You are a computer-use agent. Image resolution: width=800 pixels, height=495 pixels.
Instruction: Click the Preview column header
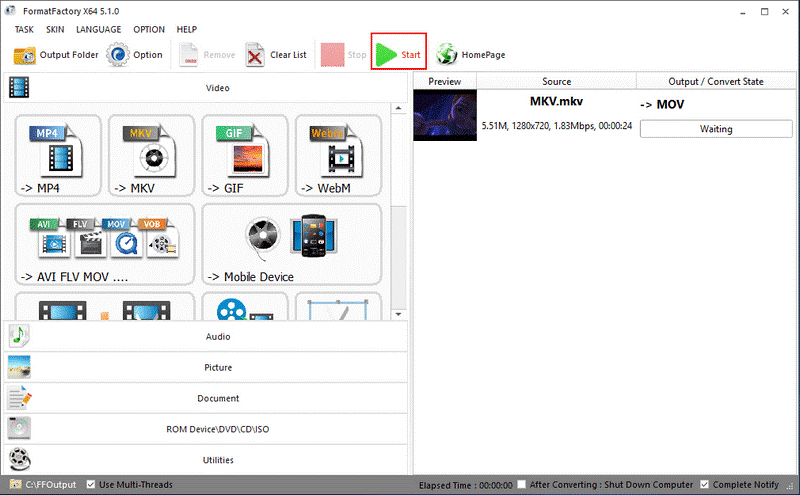[445, 81]
